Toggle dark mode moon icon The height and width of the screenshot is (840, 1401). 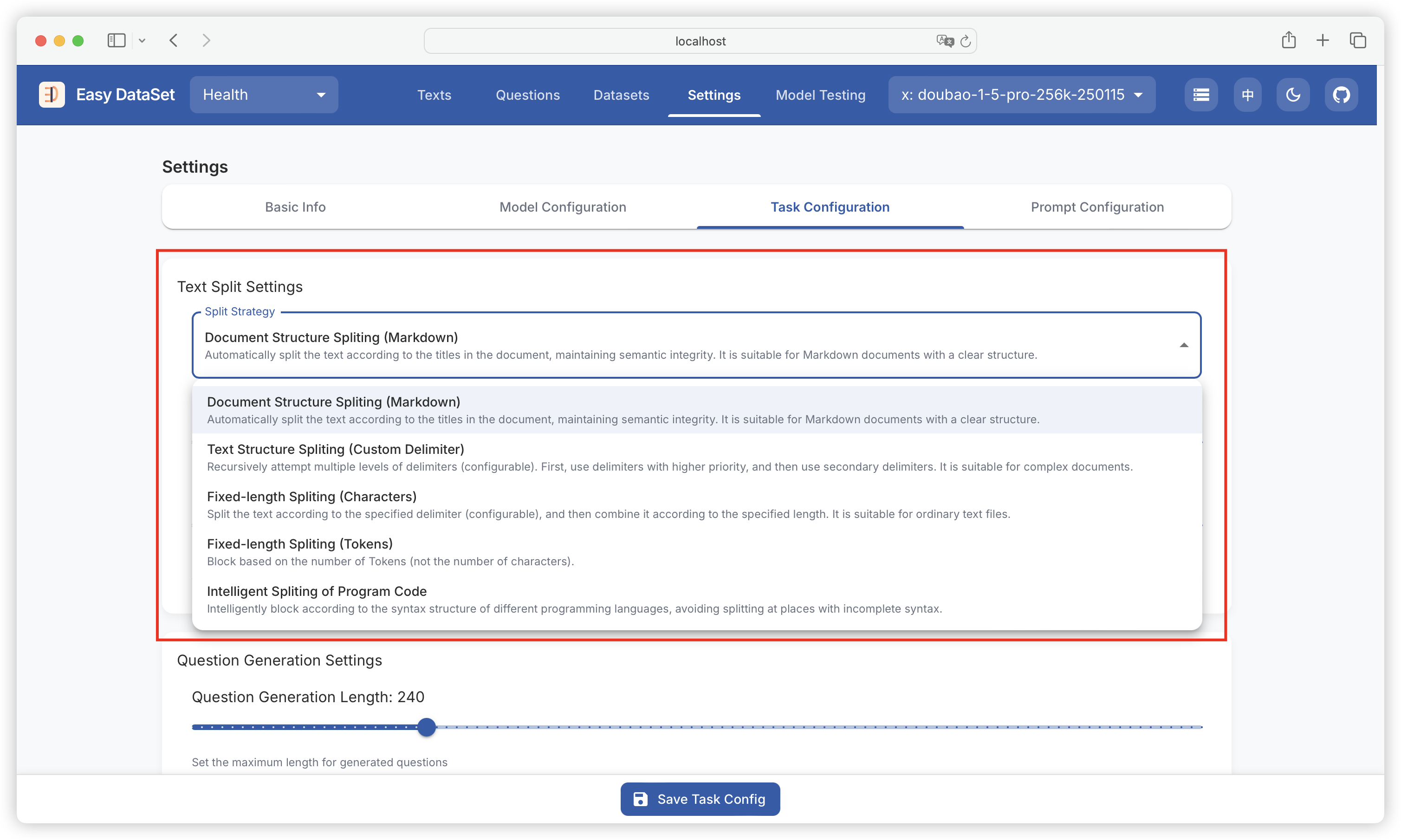click(1293, 95)
